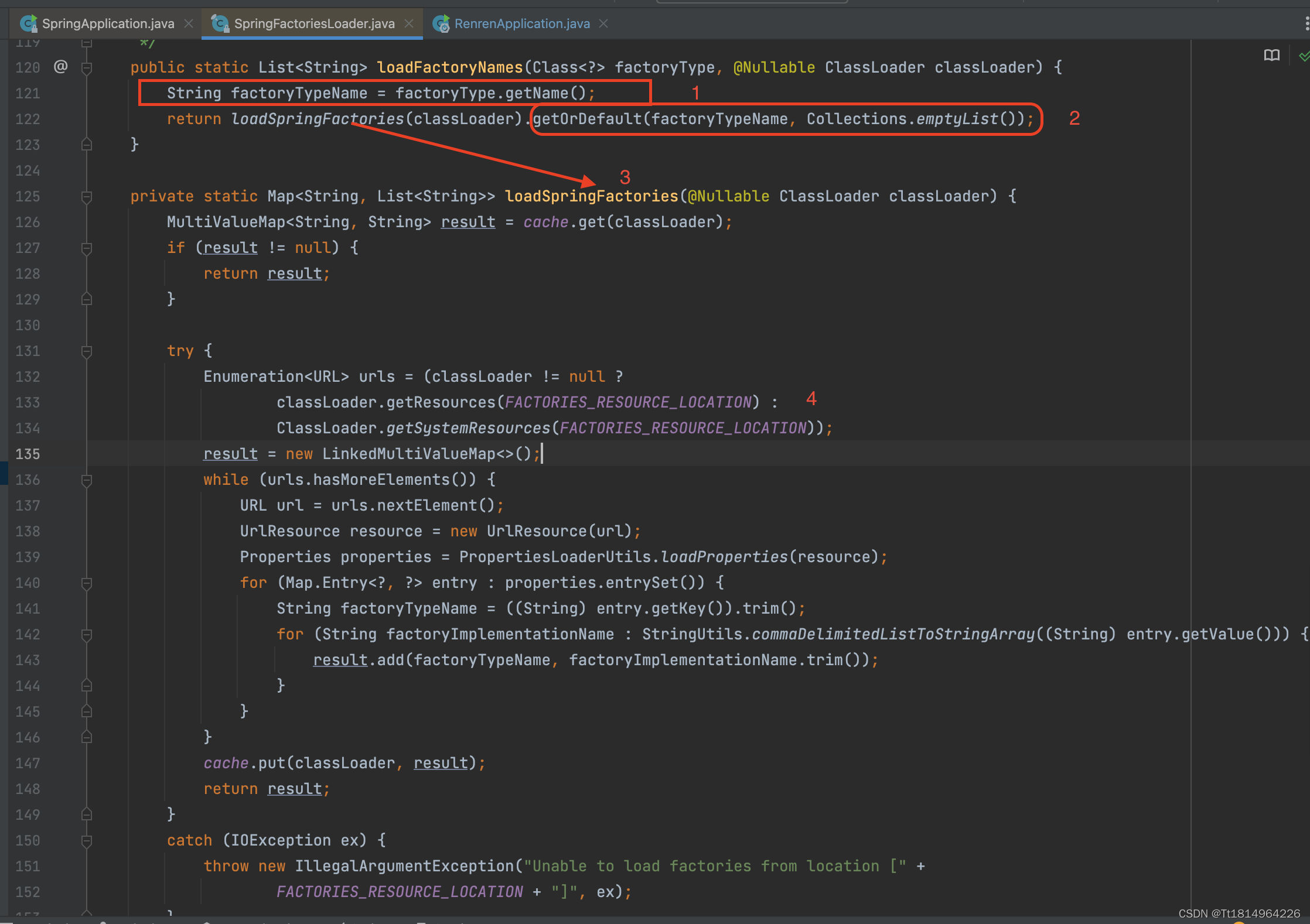Click LinkedMultiValueMap on line 135
Viewport: 1310px width, 924px height.
point(409,454)
